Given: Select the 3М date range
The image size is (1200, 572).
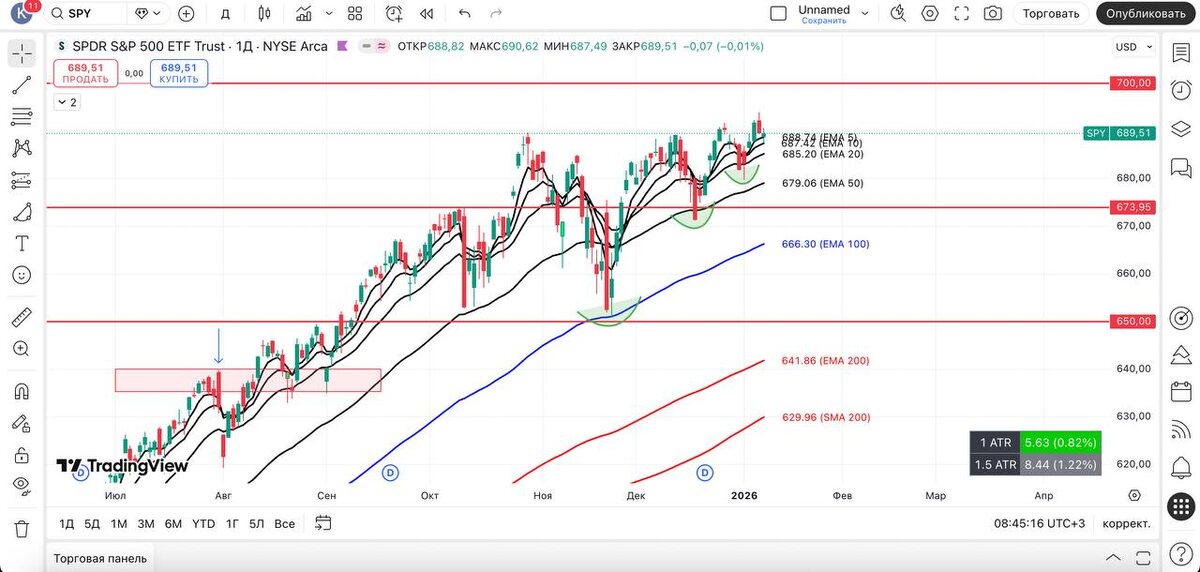Looking at the screenshot, I should [x=146, y=523].
